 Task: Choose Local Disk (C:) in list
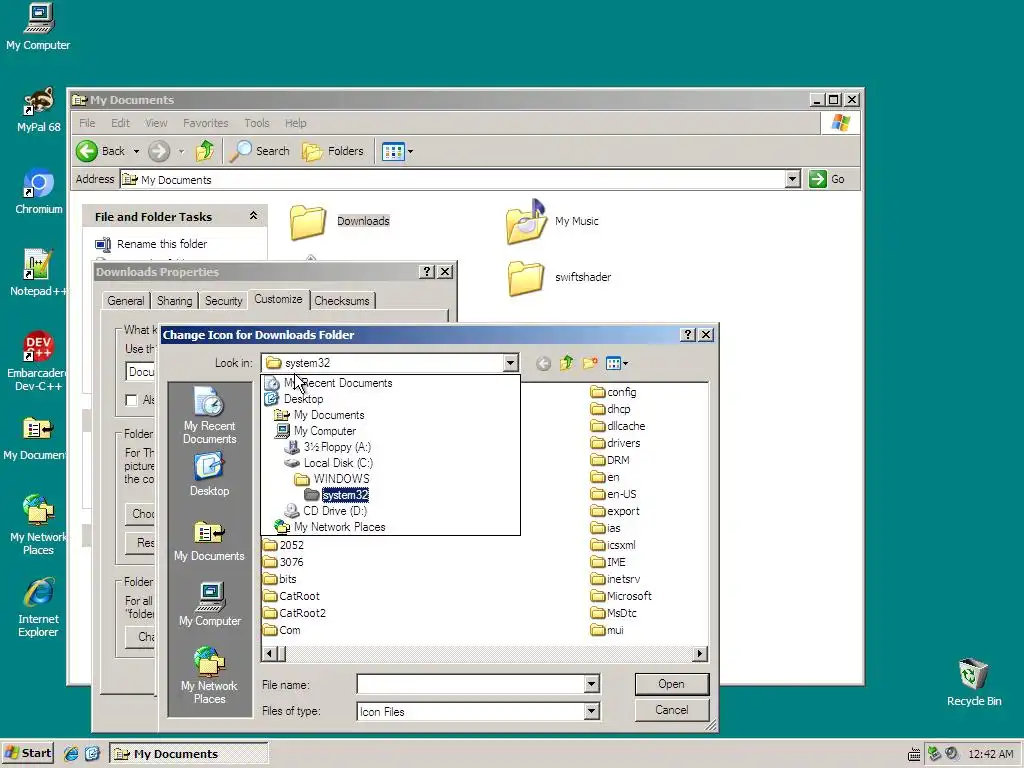[x=328, y=463]
